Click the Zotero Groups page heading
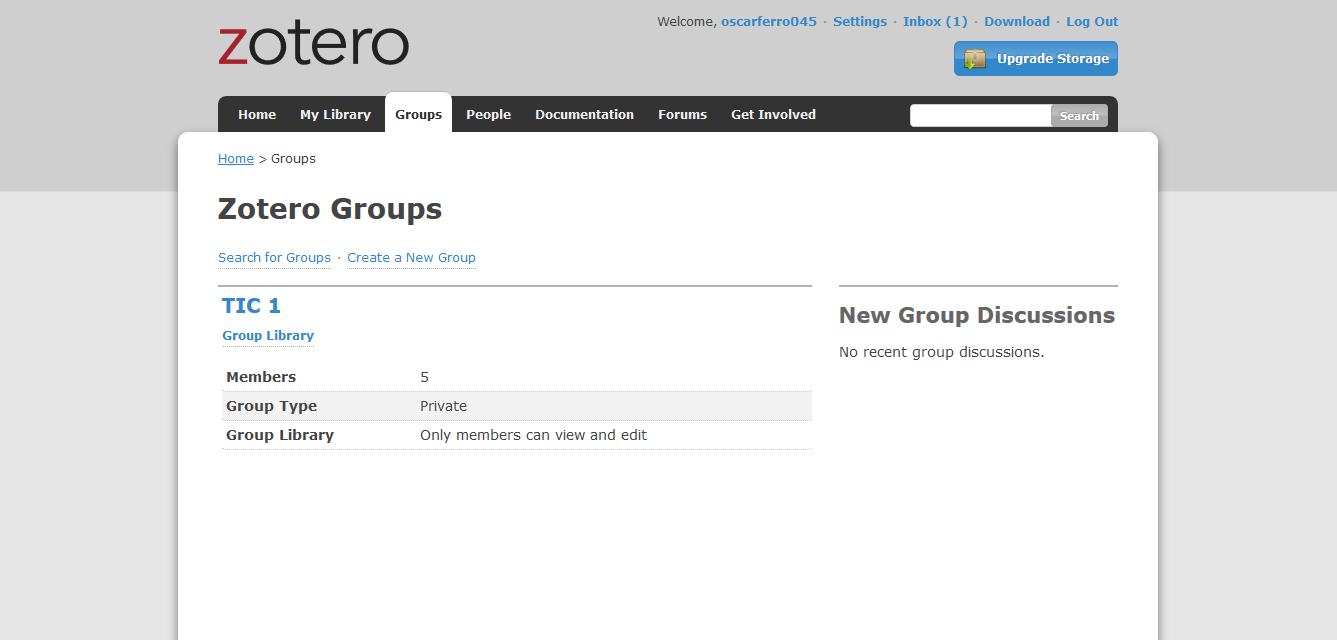 330,209
